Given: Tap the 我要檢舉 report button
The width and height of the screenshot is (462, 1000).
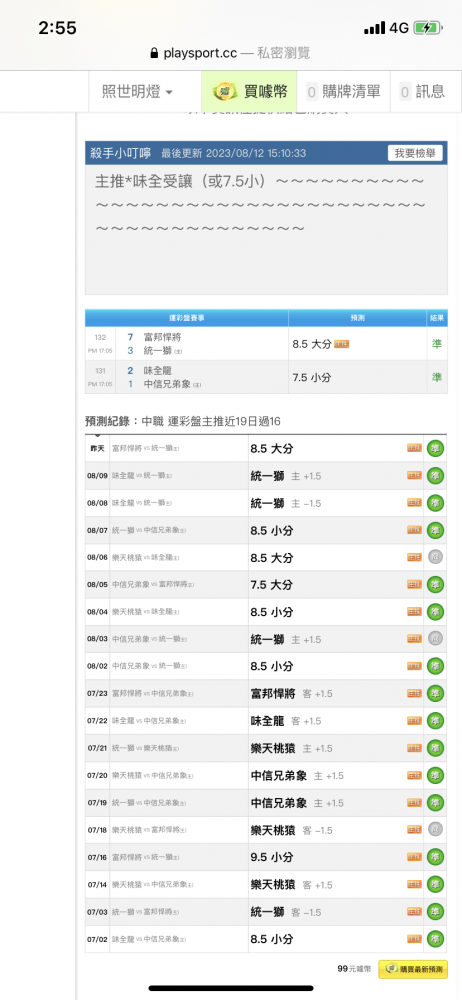Looking at the screenshot, I should [415, 153].
